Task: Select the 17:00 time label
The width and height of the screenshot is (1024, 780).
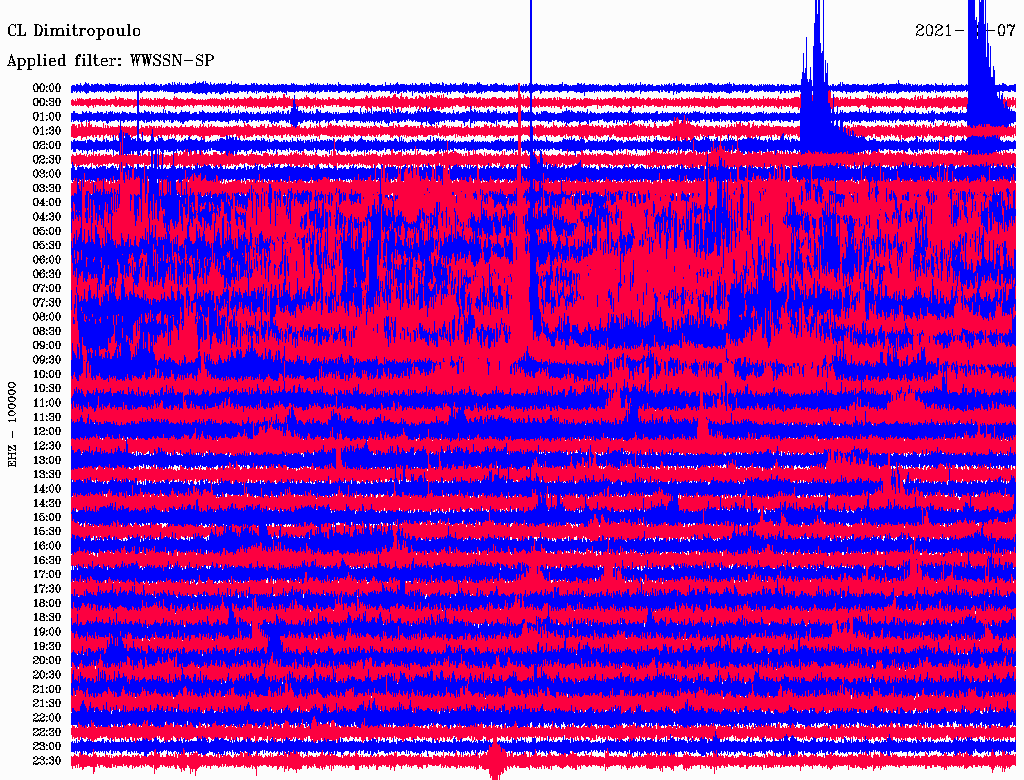Action: pos(47,574)
